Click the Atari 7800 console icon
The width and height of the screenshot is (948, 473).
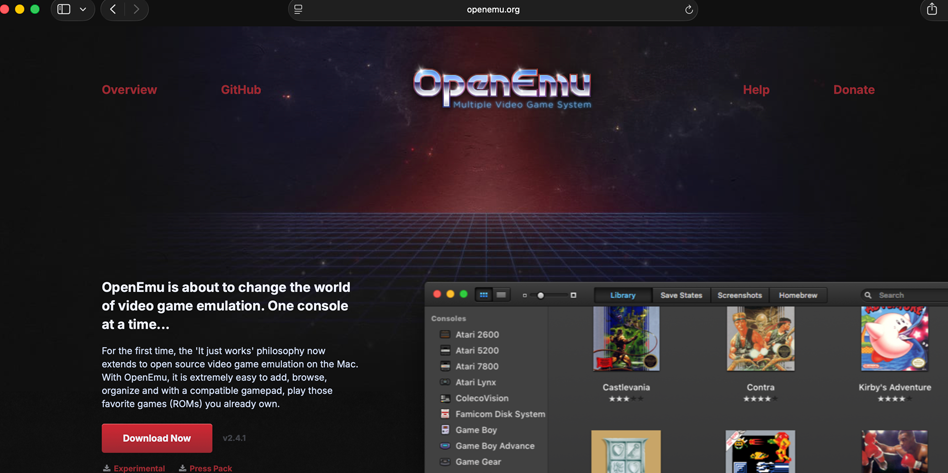[x=445, y=366]
